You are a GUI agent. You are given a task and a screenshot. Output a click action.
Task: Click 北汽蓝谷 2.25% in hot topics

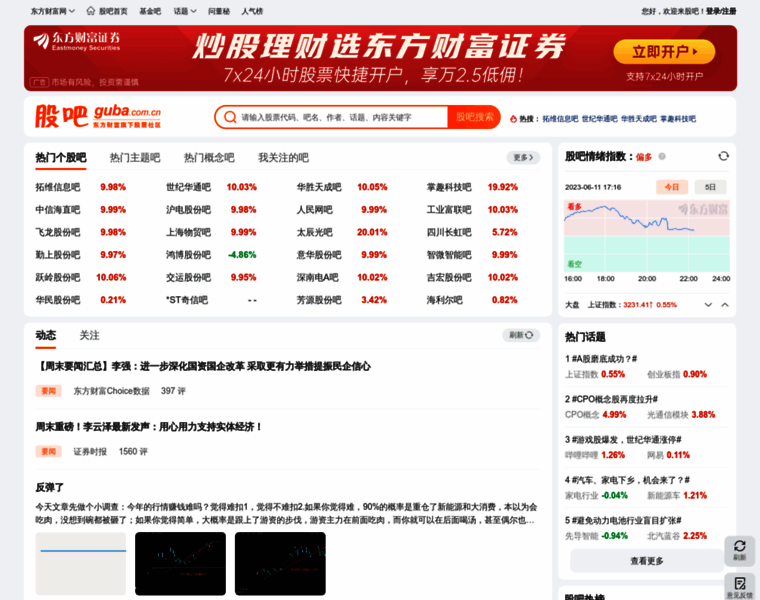point(677,536)
